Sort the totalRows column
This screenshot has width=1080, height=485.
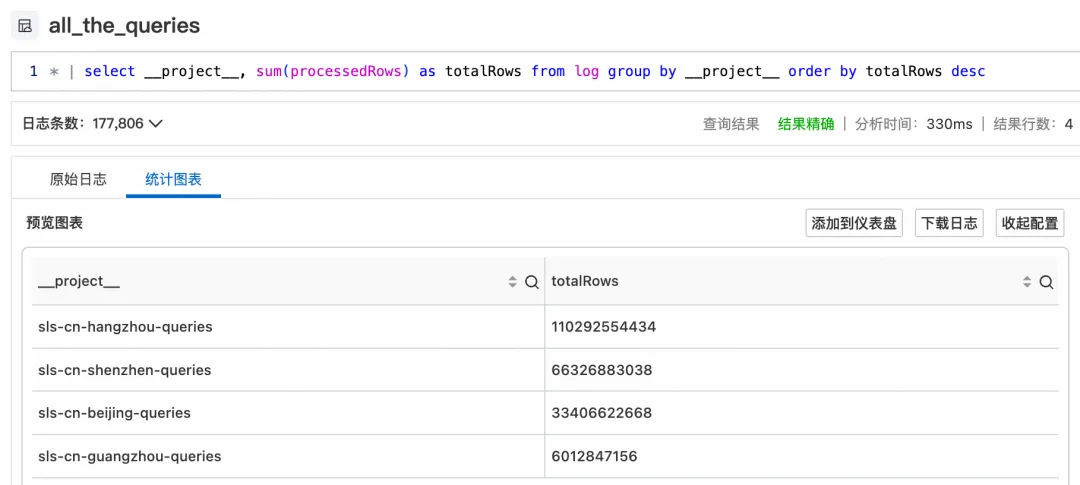click(x=1027, y=283)
